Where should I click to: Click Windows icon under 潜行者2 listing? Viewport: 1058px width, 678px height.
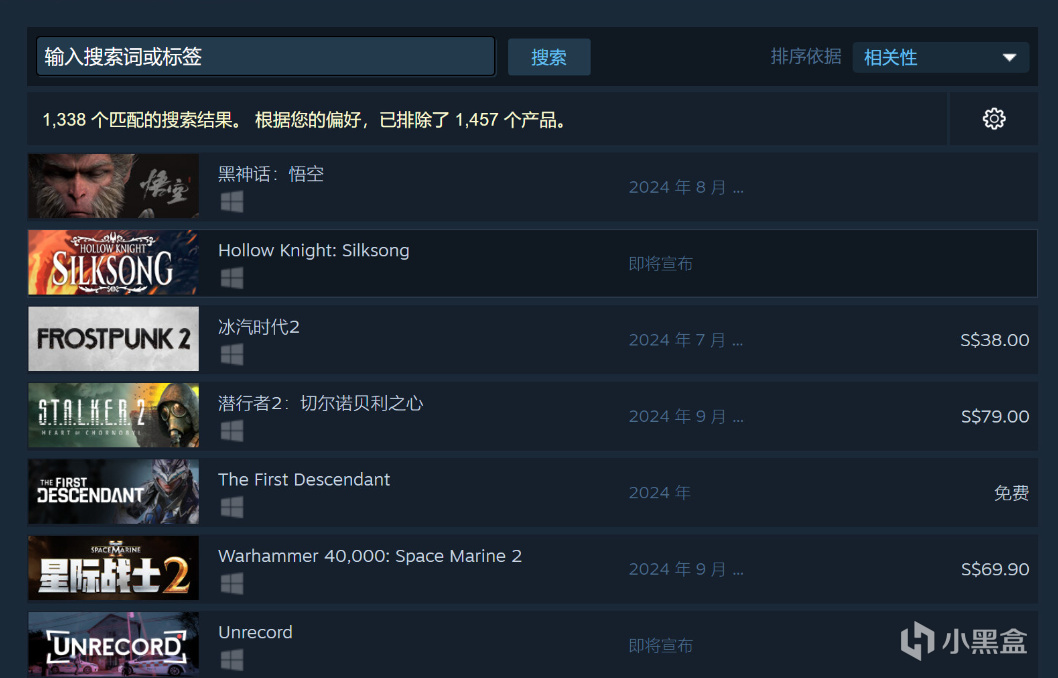[x=231, y=430]
